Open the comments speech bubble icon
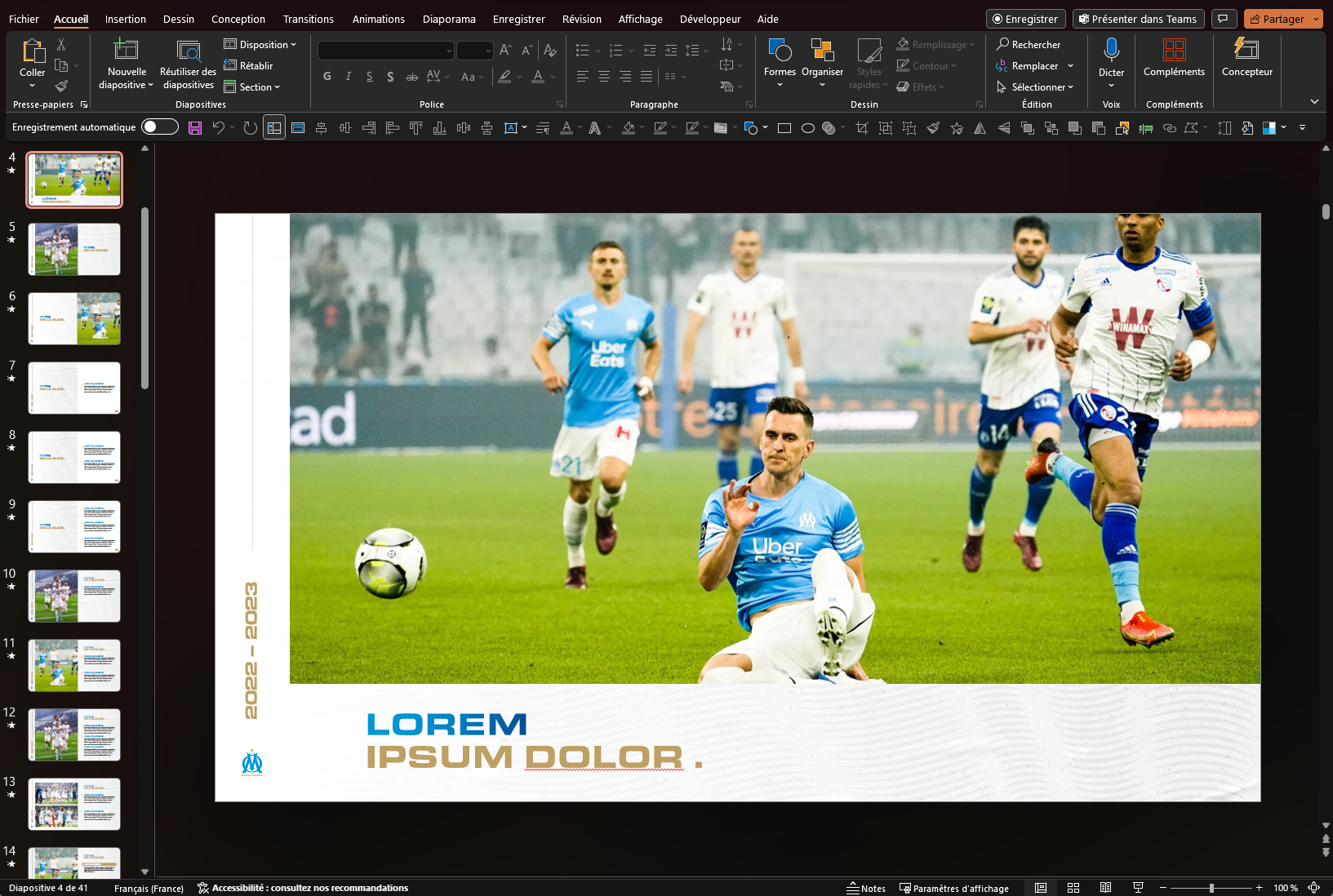The image size is (1333, 896). (1223, 19)
